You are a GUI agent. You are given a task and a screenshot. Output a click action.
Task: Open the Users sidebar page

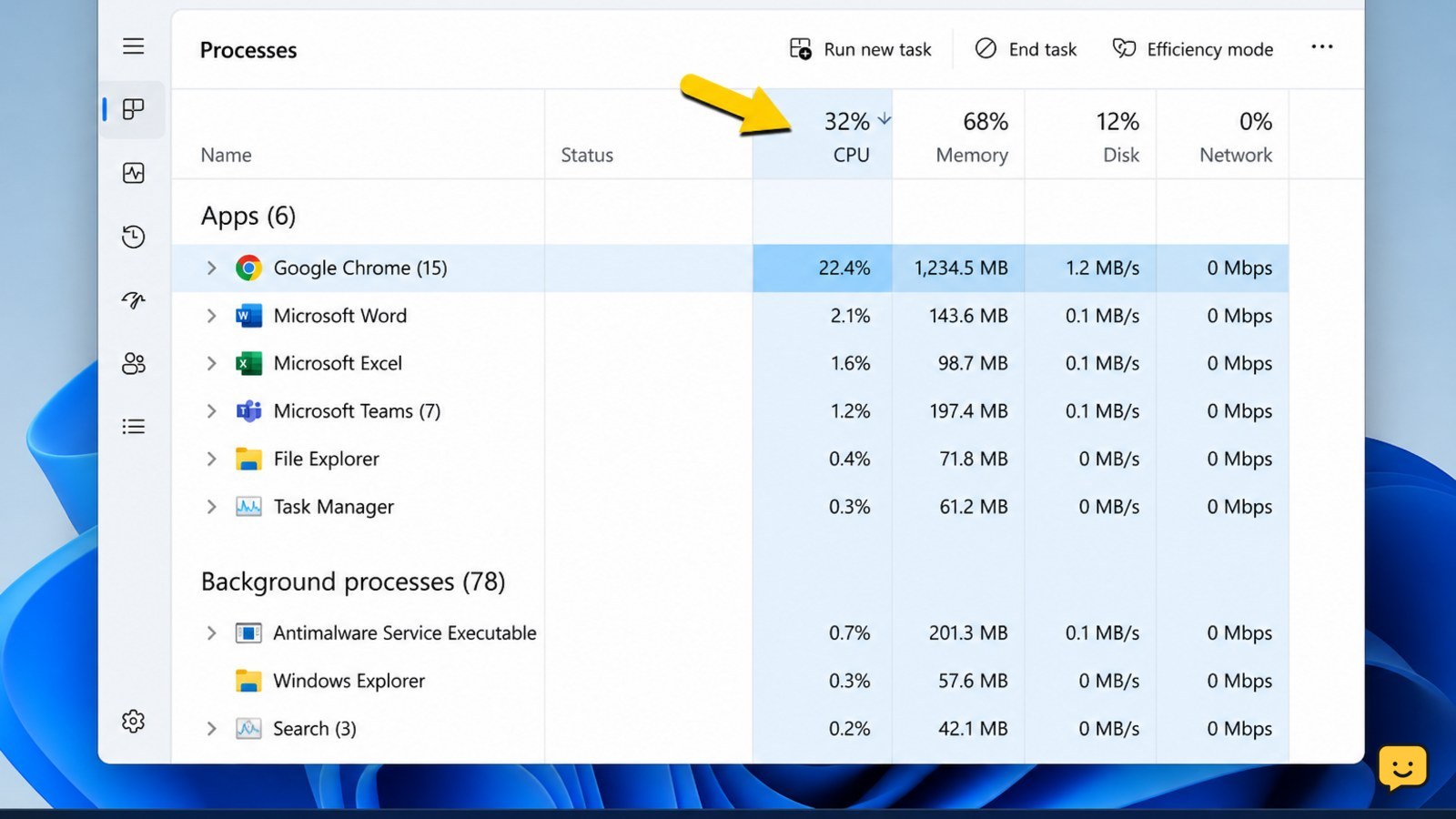click(133, 363)
